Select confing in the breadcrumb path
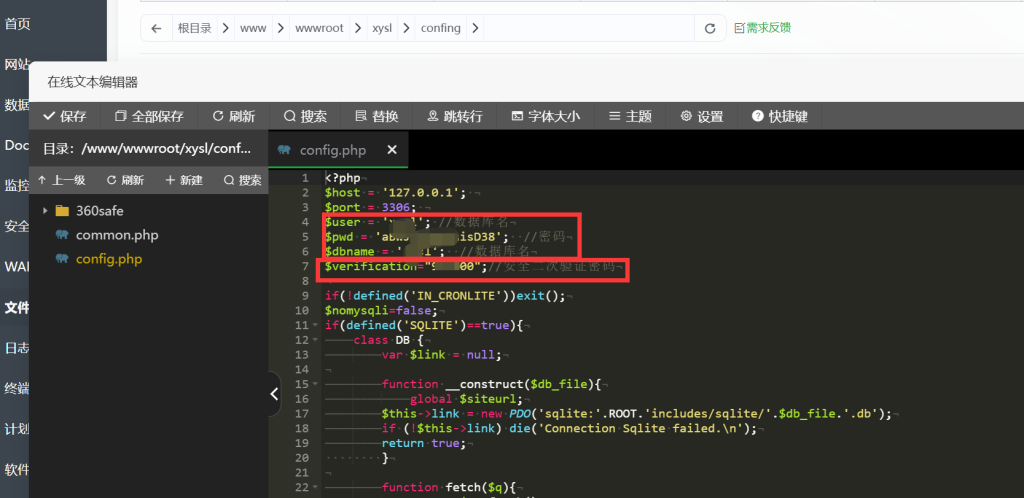The height and width of the screenshot is (498, 1024). tap(440, 28)
